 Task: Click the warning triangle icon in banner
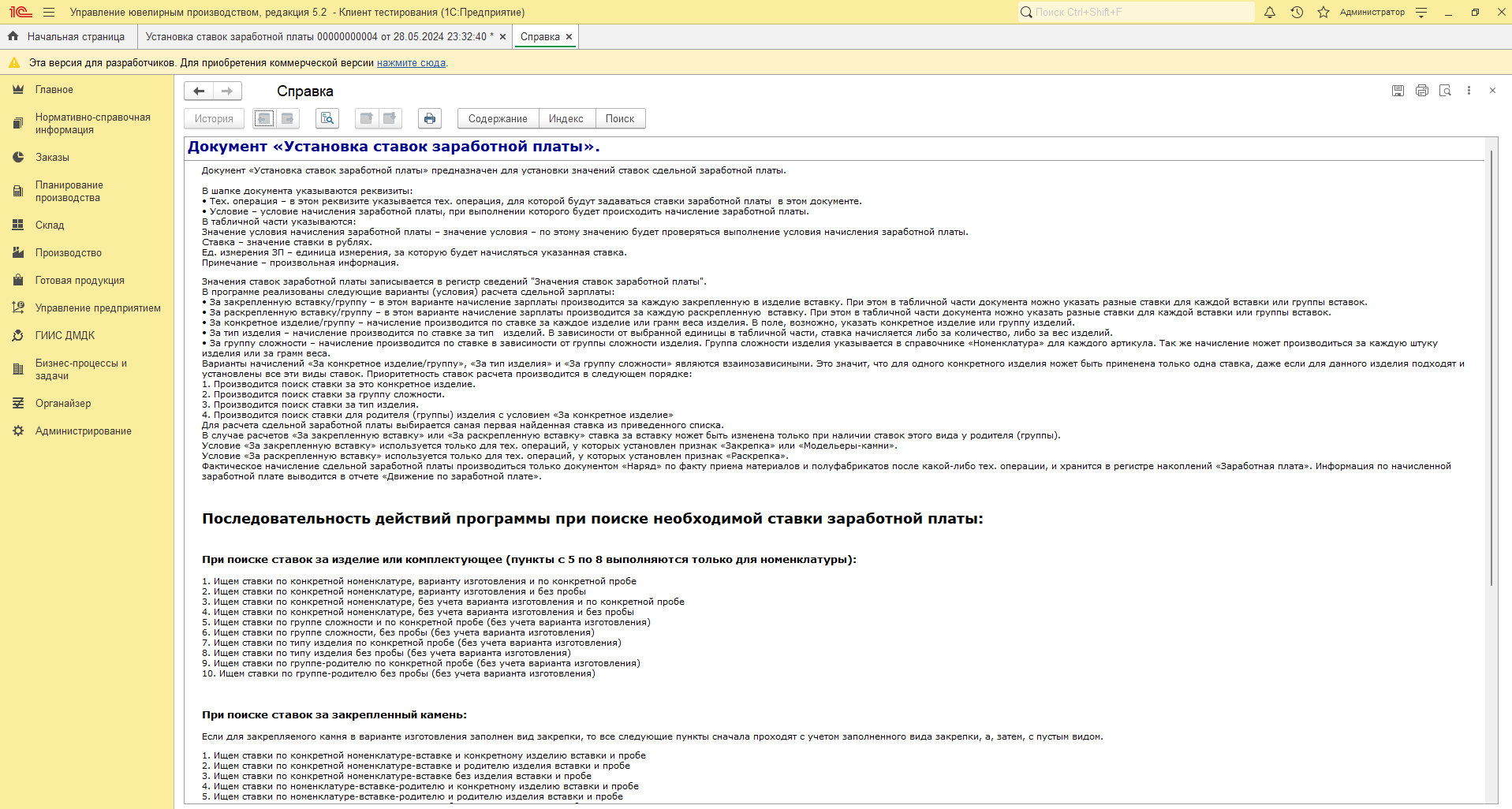click(x=14, y=62)
